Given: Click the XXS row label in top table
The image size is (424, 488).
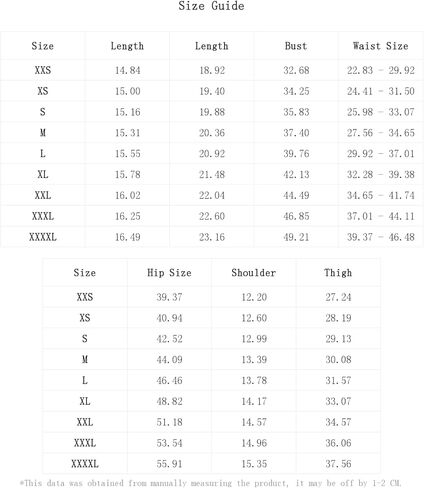Looking at the screenshot, I should coord(43,70).
